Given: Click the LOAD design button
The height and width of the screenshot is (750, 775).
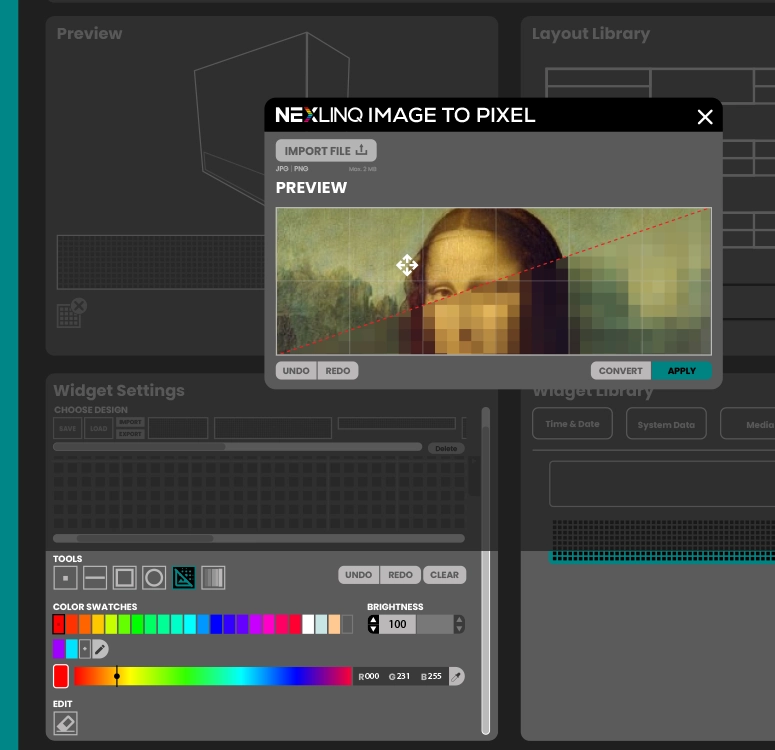Looking at the screenshot, I should click(98, 428).
